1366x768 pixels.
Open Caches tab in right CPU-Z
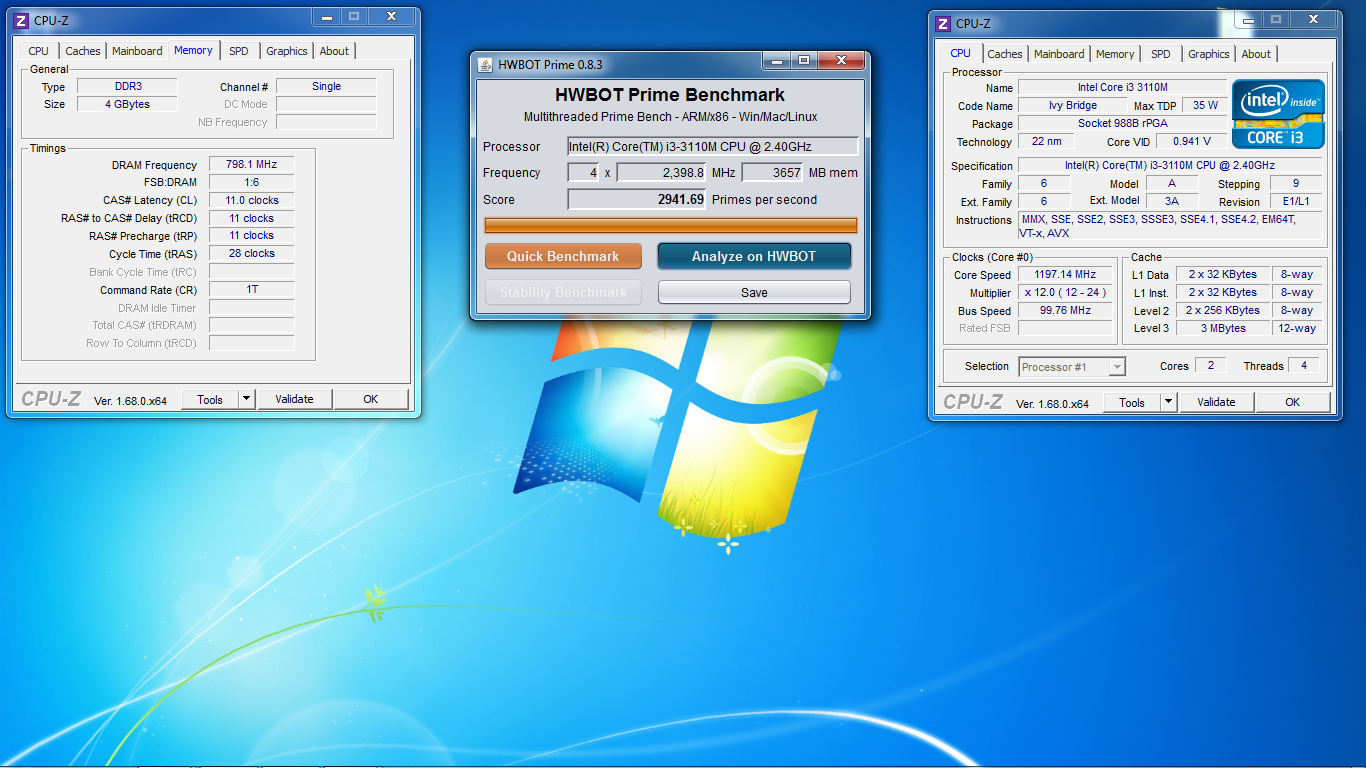(1005, 54)
